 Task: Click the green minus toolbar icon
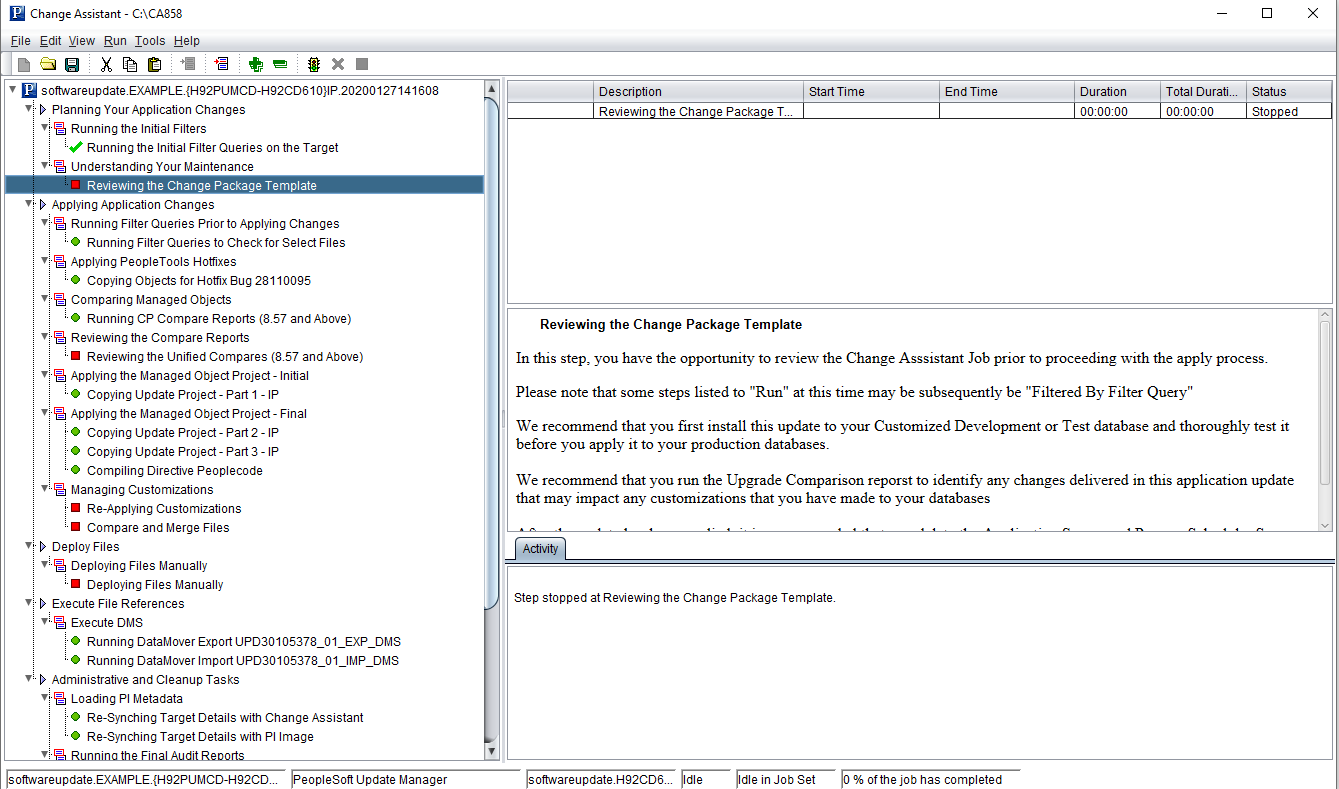(x=280, y=65)
